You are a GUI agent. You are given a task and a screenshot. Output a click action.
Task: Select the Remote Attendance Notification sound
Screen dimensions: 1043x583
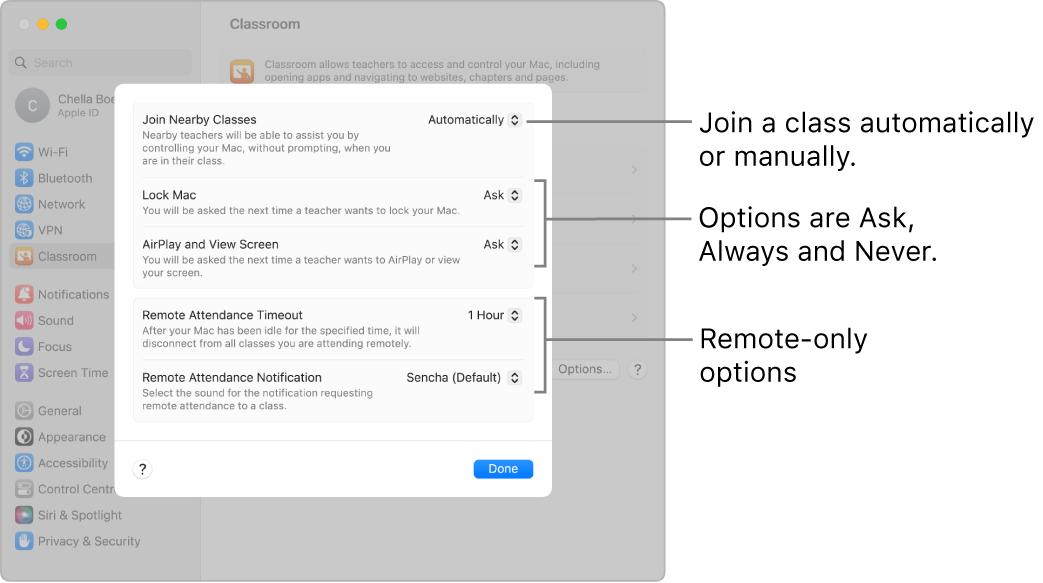[x=462, y=378]
